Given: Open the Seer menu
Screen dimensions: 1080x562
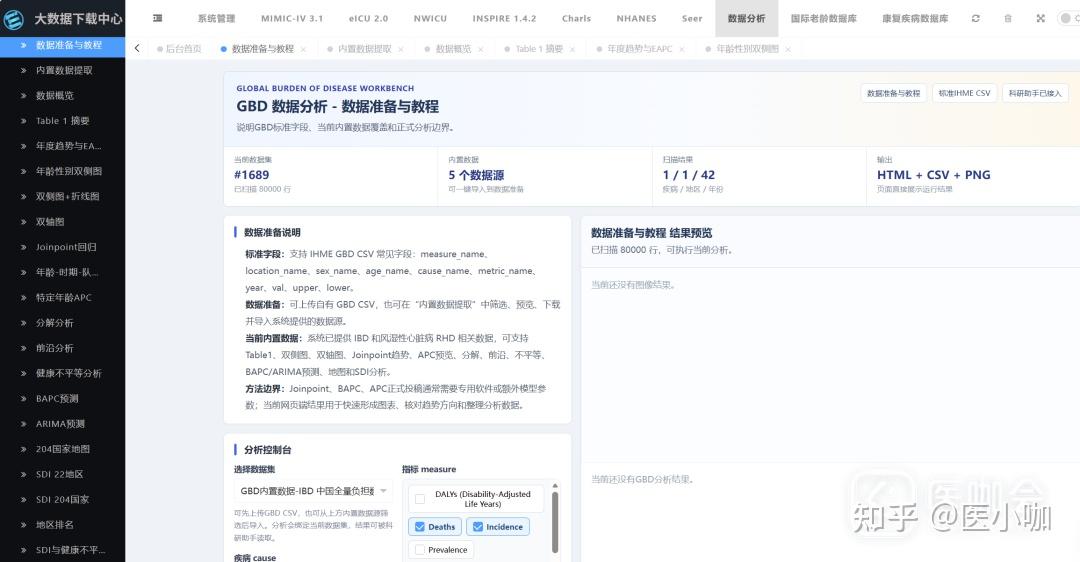Looking at the screenshot, I should coord(692,19).
